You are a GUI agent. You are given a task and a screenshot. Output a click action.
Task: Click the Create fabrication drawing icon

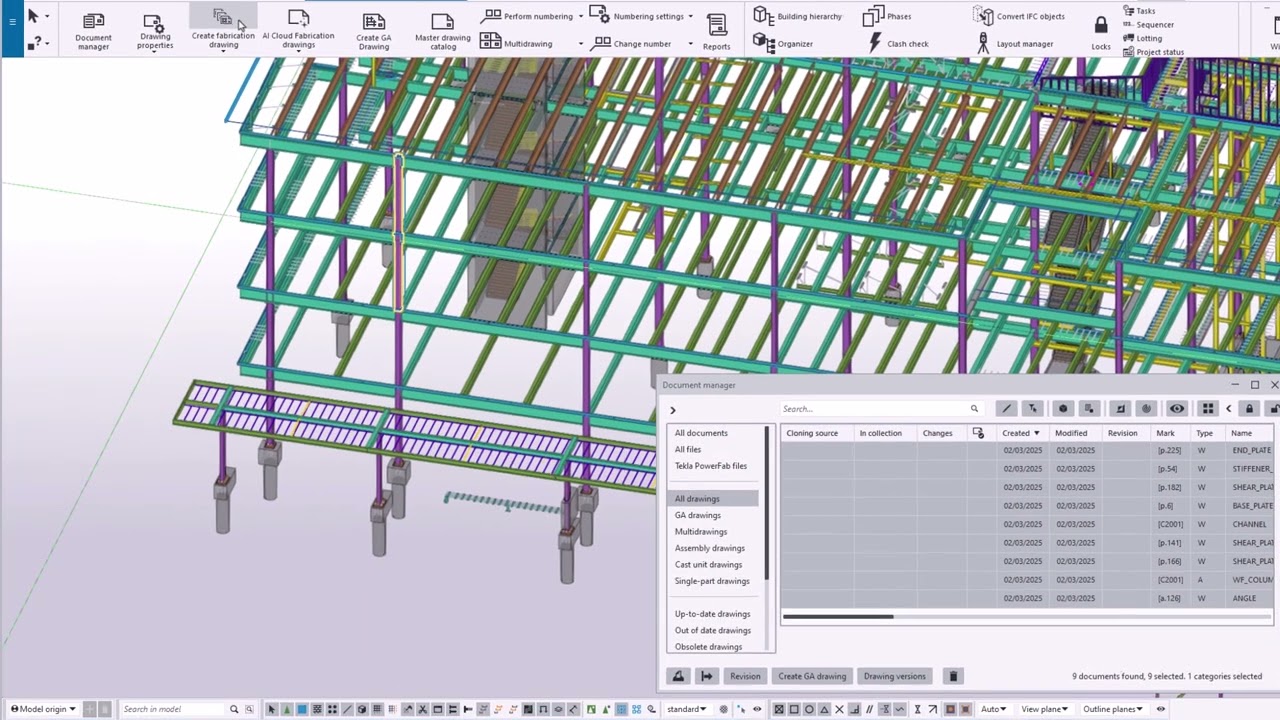[223, 19]
